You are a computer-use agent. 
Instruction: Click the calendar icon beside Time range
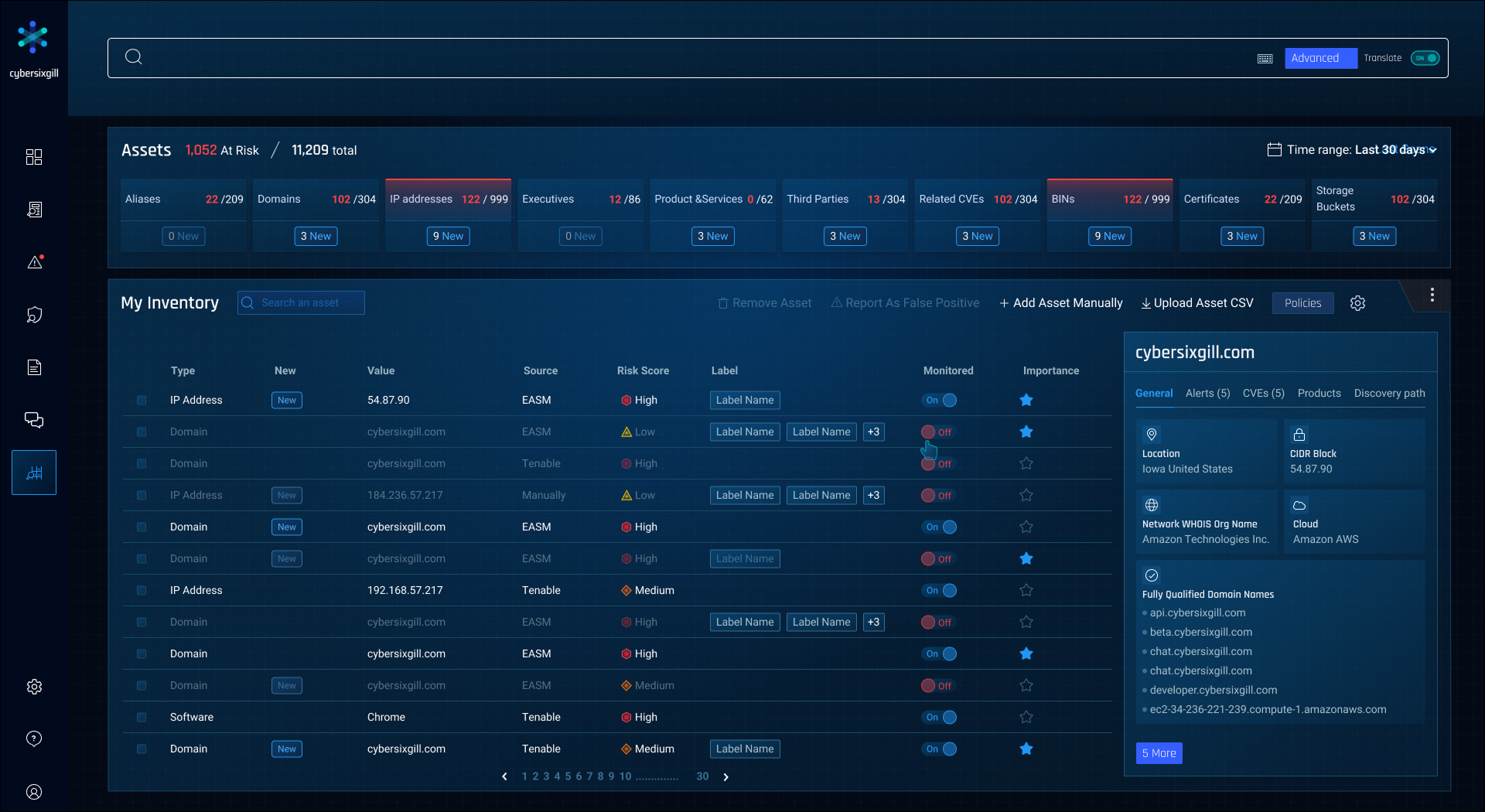(x=1275, y=149)
